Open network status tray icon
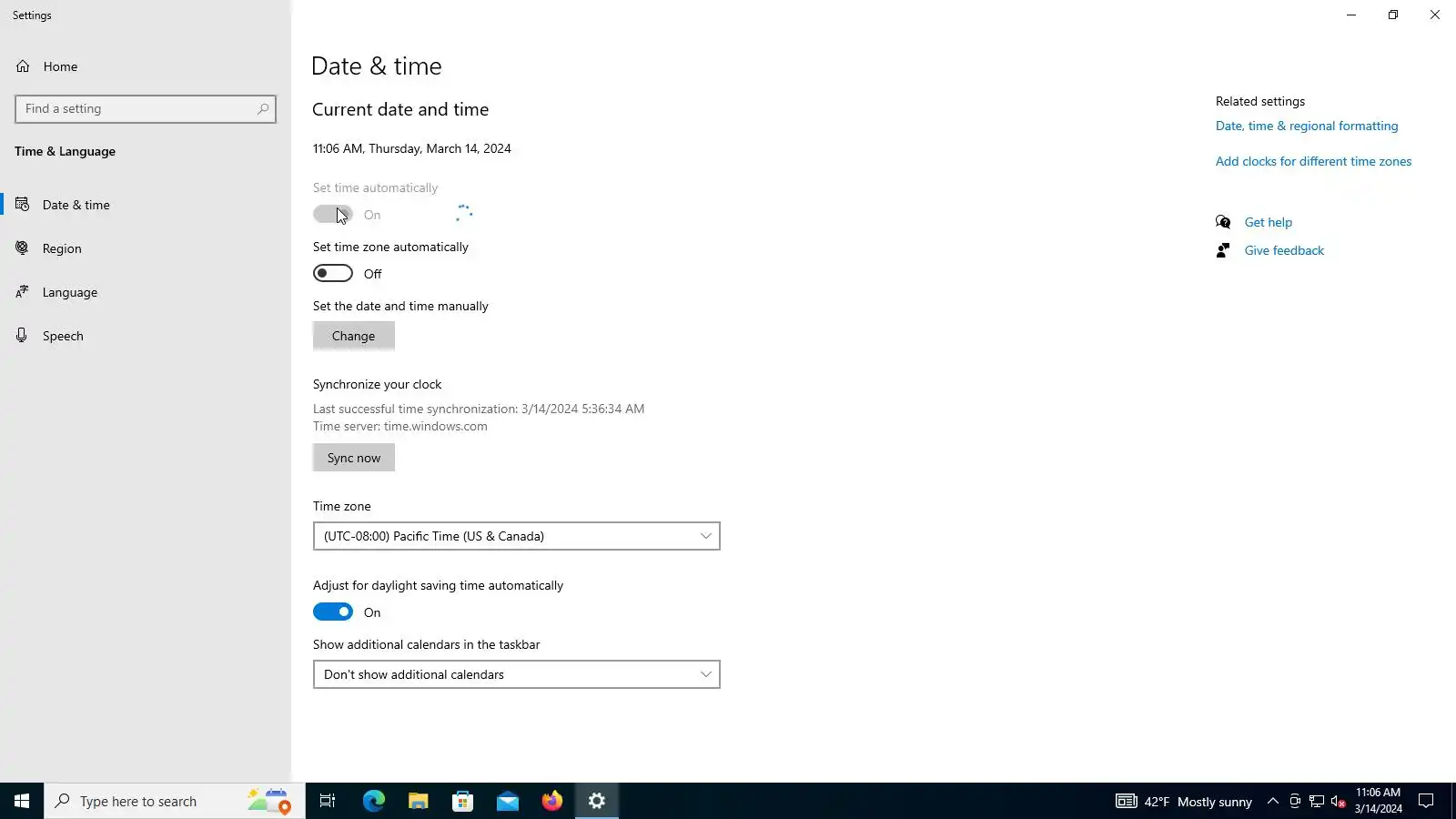 point(1317,802)
